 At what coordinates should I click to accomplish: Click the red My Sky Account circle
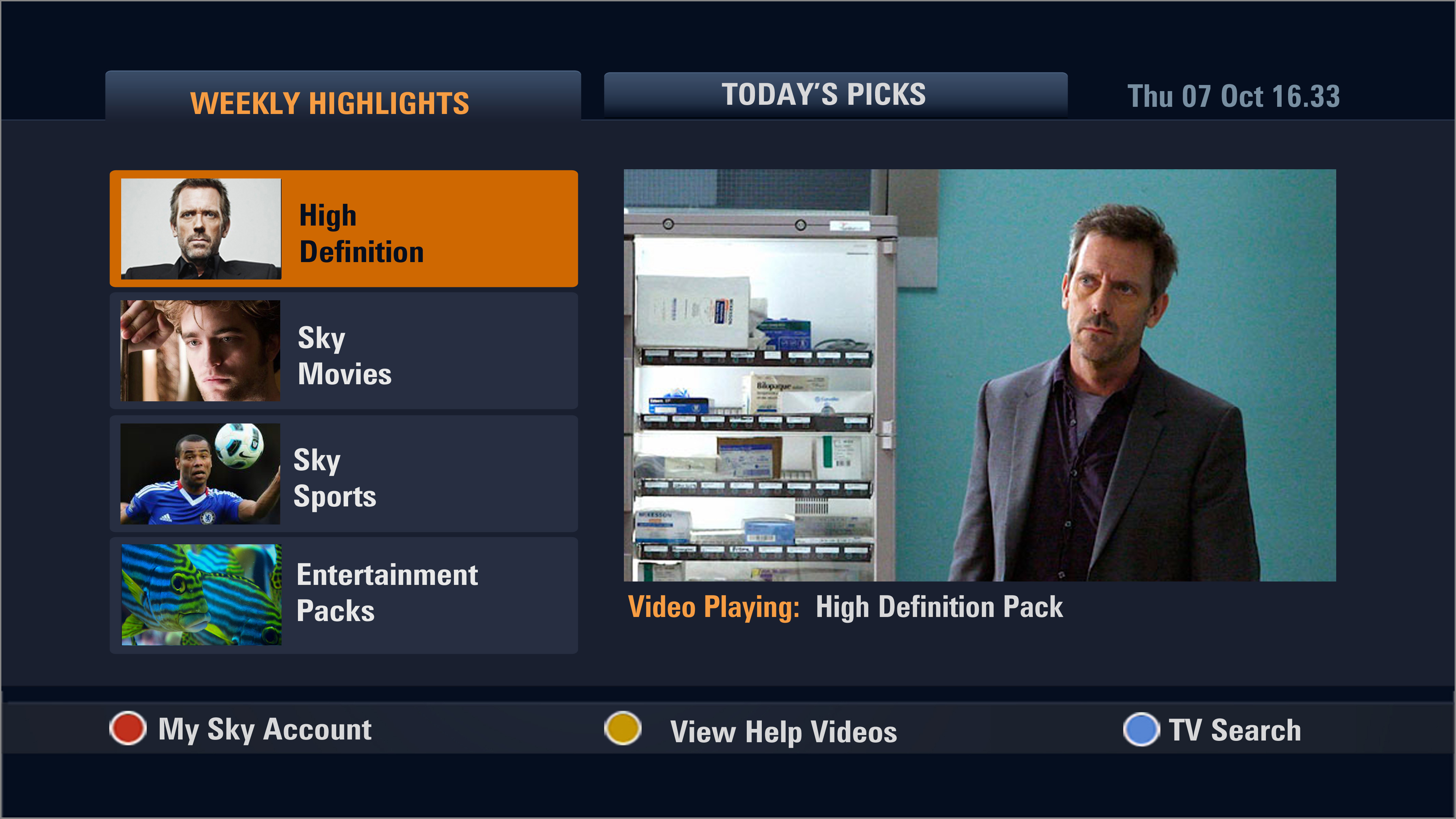(x=128, y=728)
